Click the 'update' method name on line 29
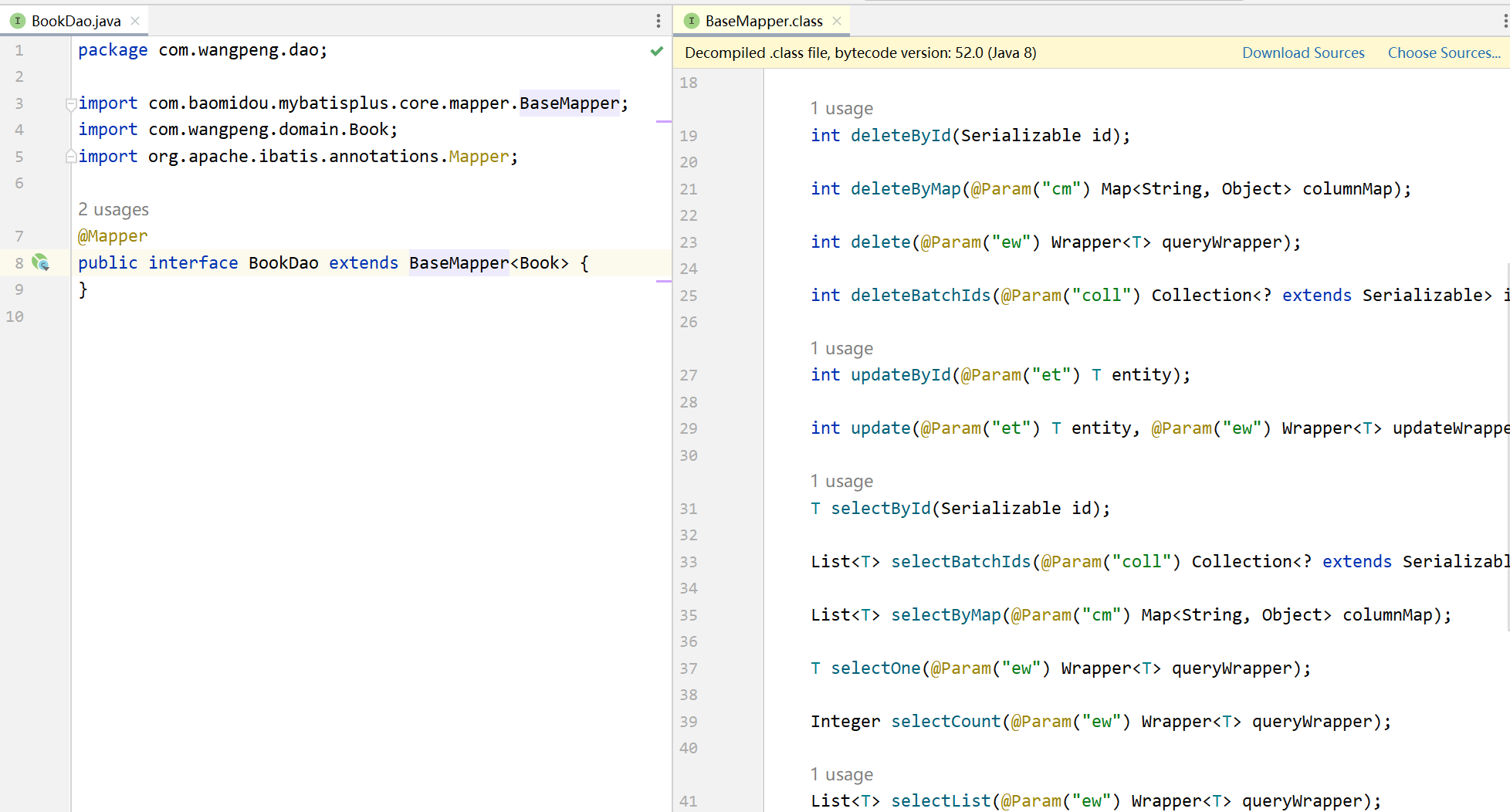The height and width of the screenshot is (812, 1510). (x=881, y=428)
